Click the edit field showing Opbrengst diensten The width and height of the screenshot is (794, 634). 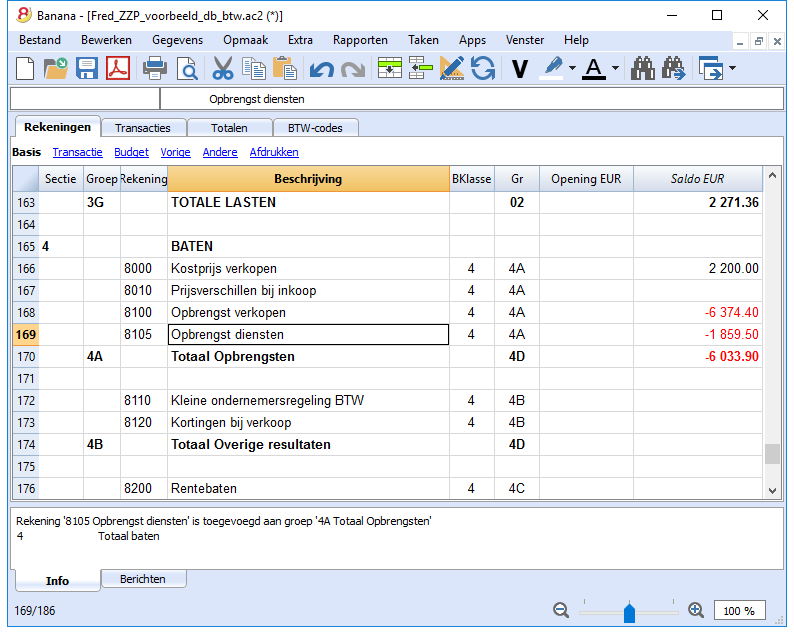point(471,99)
